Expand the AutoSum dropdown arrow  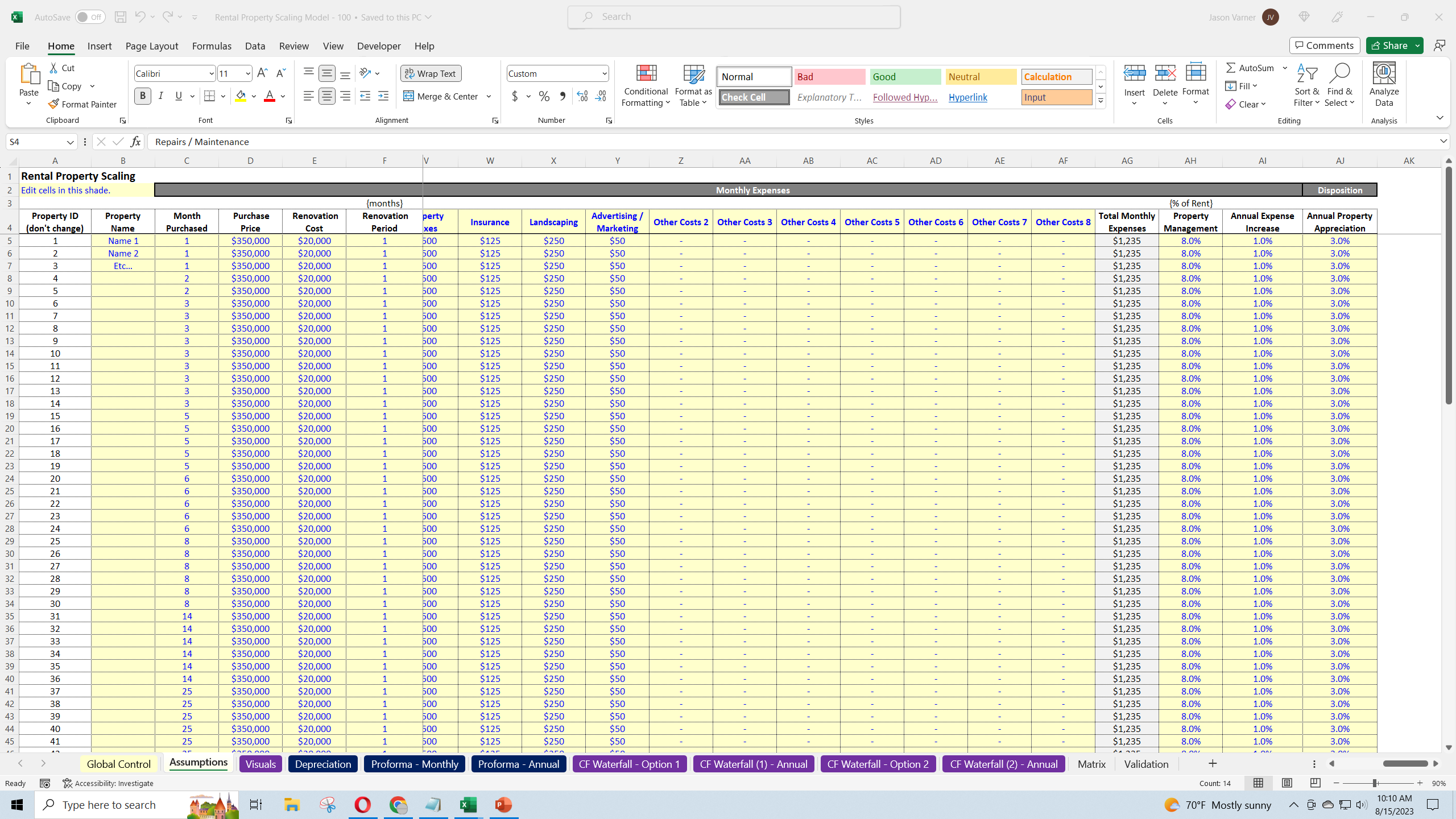(1285, 68)
